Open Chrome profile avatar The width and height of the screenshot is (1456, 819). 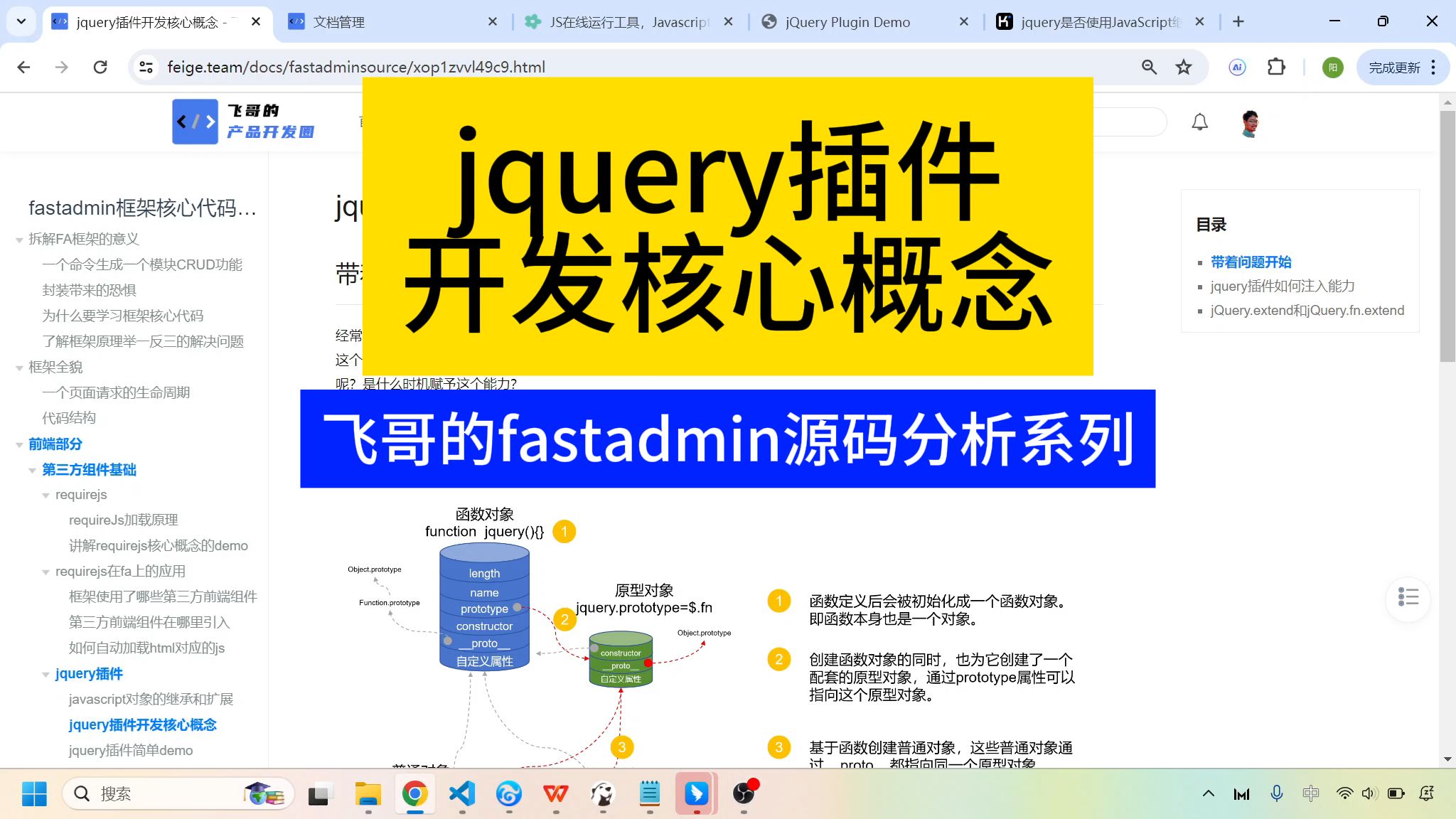click(x=1332, y=67)
